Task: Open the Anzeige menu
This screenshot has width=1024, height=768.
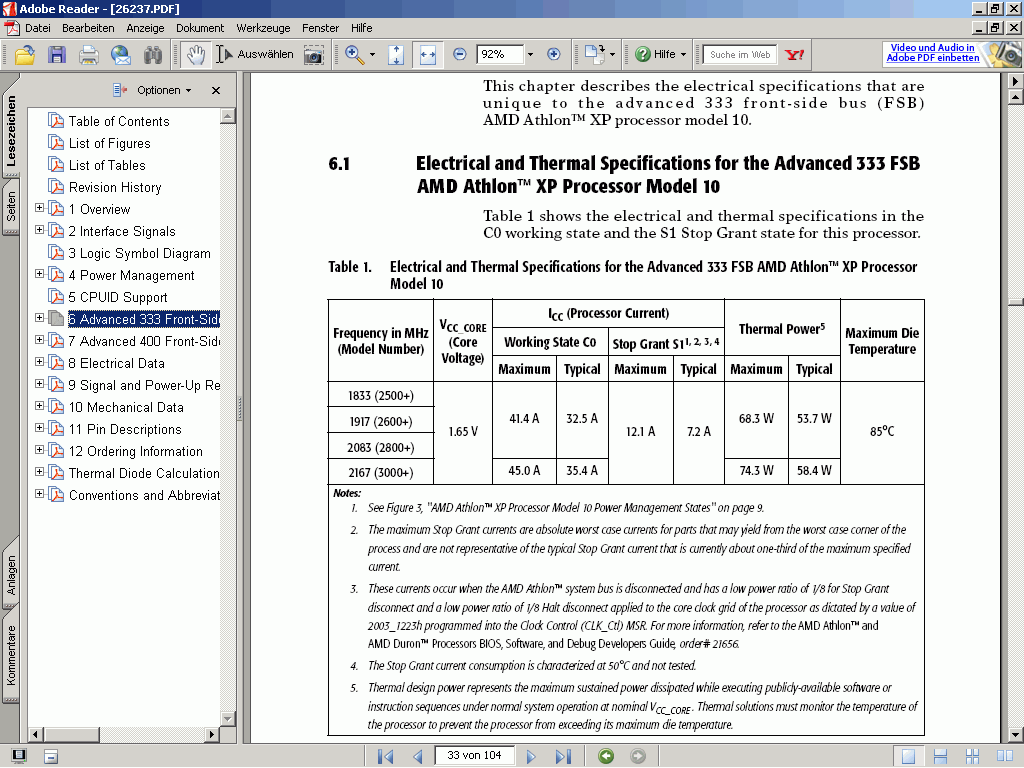Action: [x=145, y=28]
